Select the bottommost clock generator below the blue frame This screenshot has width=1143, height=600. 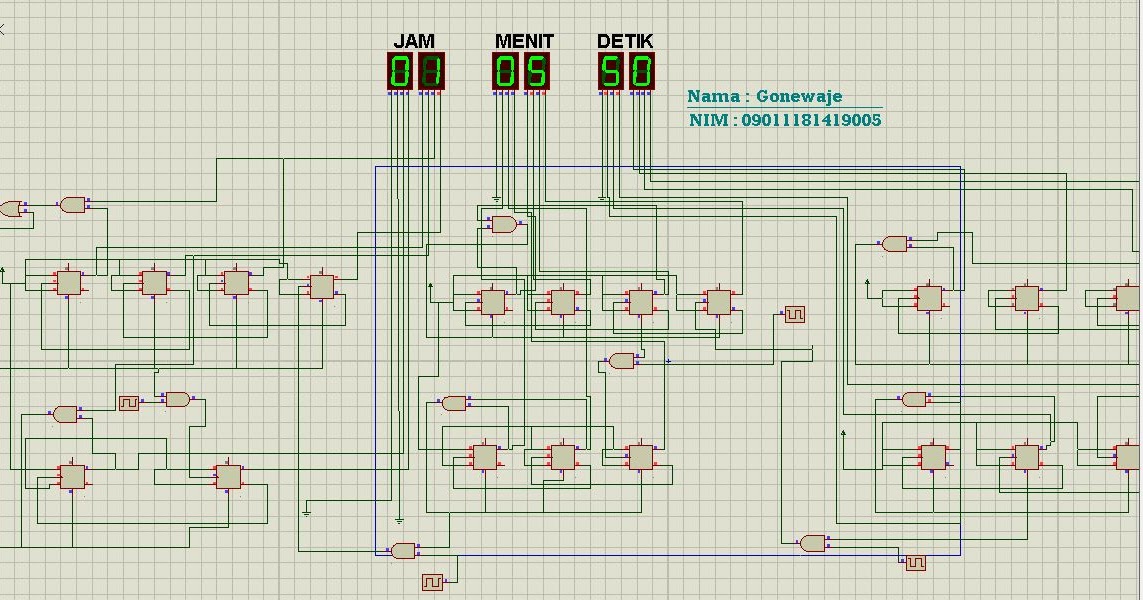pos(432,582)
